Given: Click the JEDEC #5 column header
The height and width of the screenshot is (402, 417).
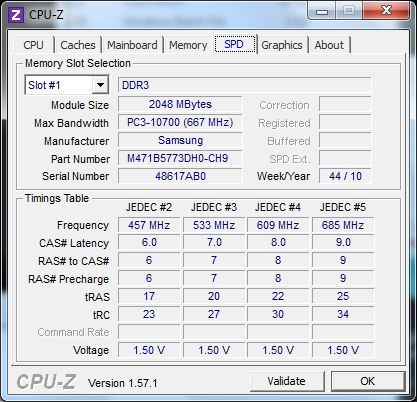Looking at the screenshot, I should click(343, 207).
